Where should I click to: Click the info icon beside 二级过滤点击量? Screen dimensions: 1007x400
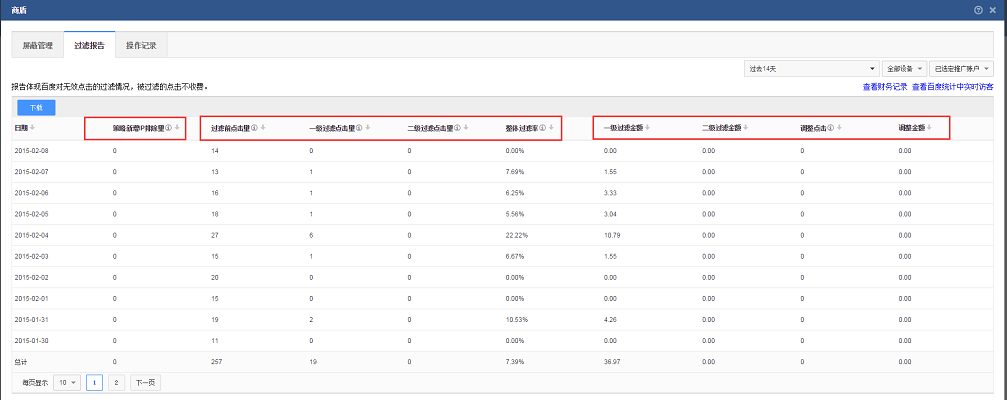pos(457,128)
